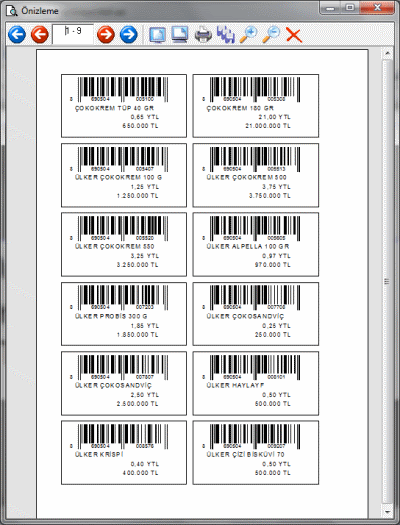Screen dimensions: 400x525
Task: Click label text ÜLKER HAYLAYF
Action: pyautogui.click(x=235, y=385)
